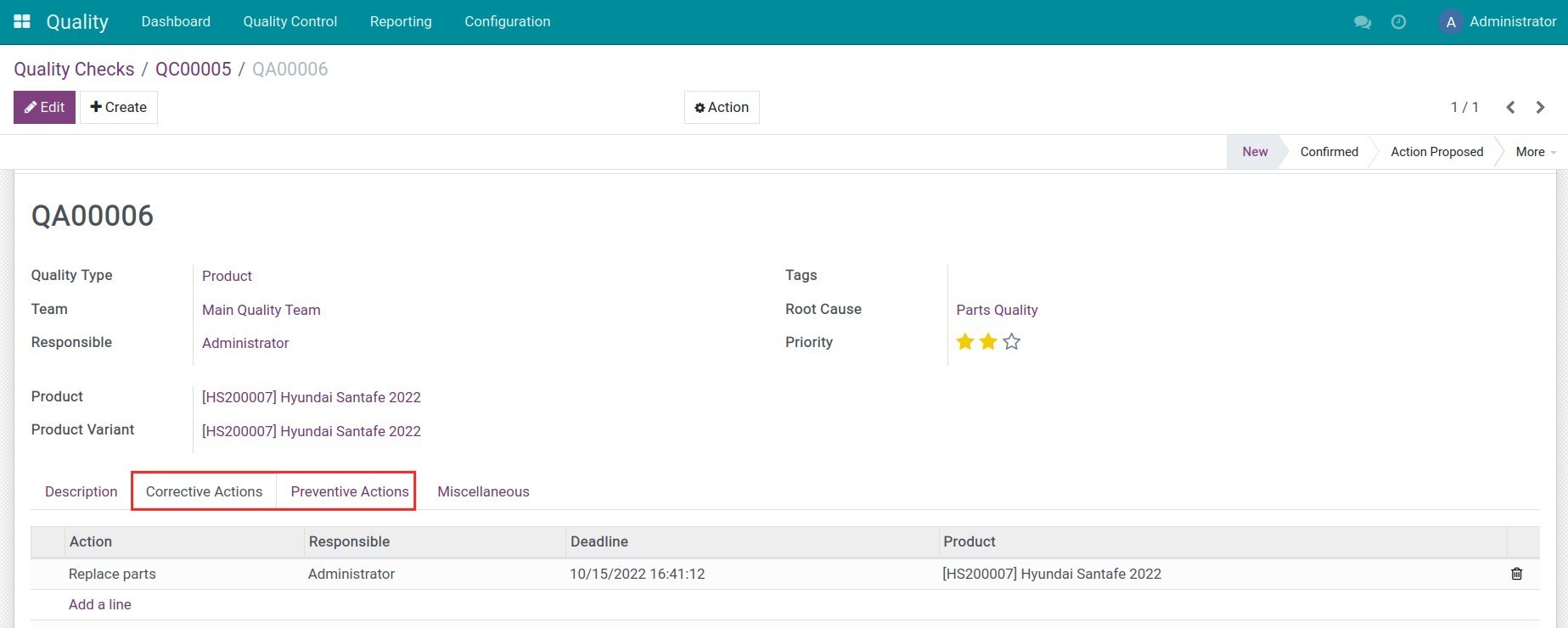Go to previous record arrow
This screenshot has width=1568, height=628.
pos(1510,107)
